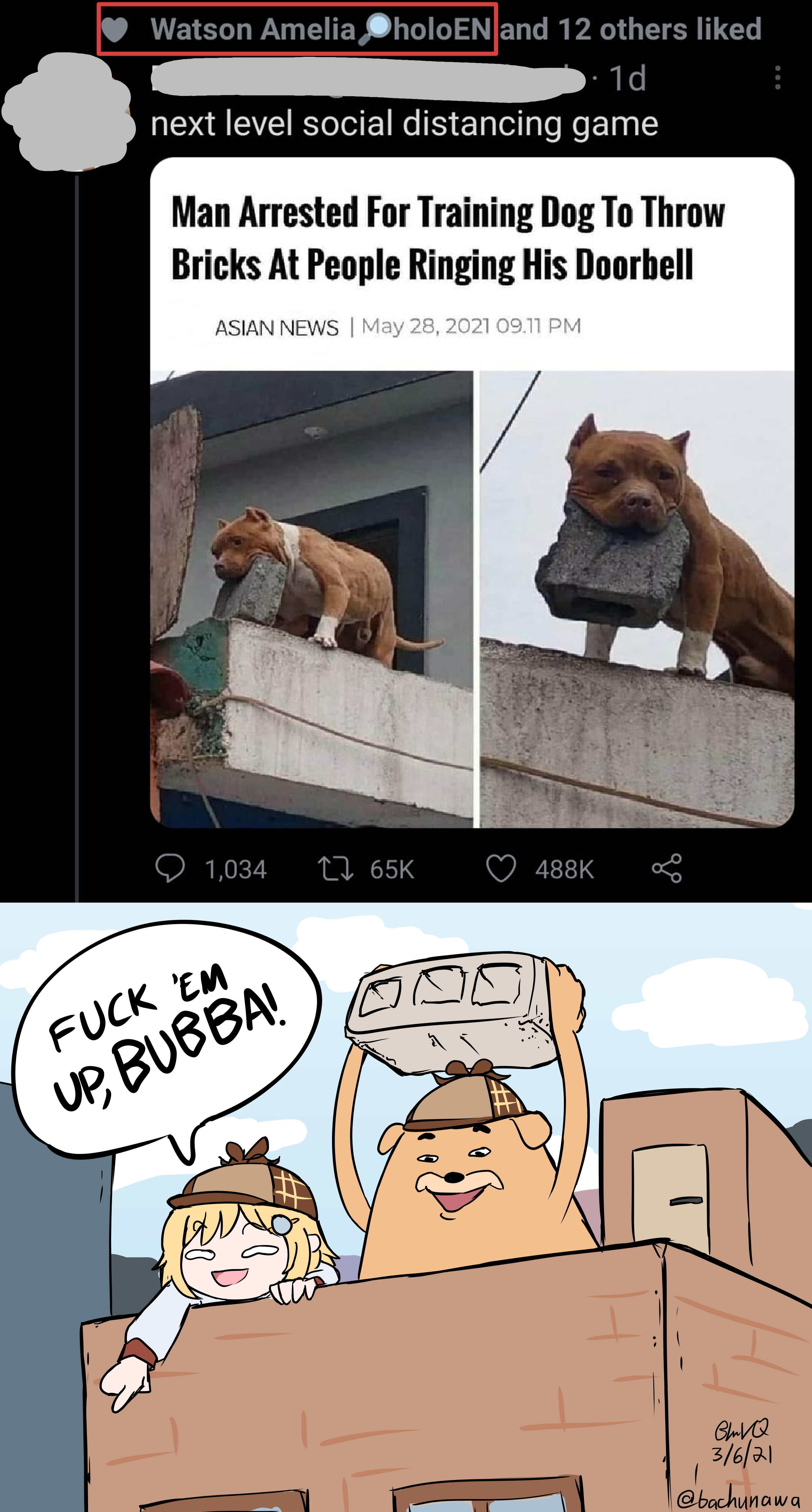This screenshot has width=812, height=1512.
Task: Tap 'and 12 others liked' text
Action: click(x=631, y=29)
